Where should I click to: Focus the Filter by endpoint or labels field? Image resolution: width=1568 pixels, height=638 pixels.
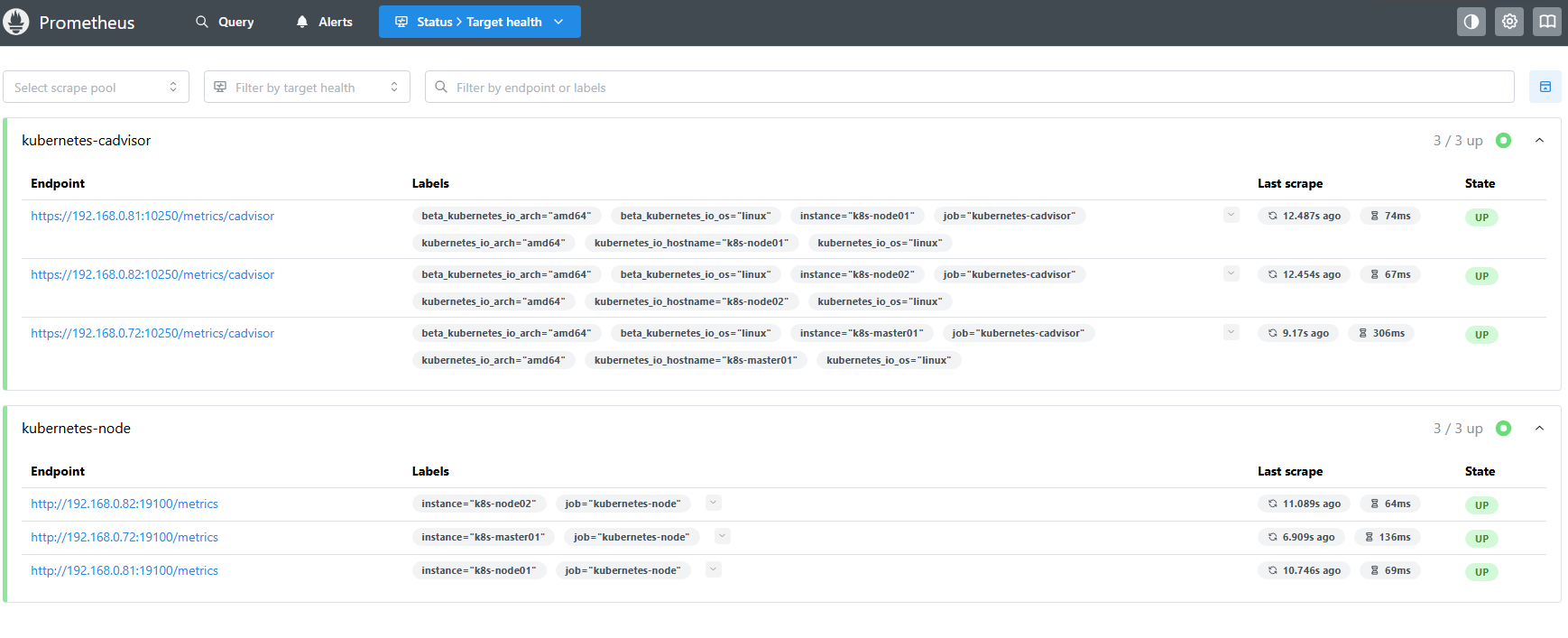(x=970, y=87)
